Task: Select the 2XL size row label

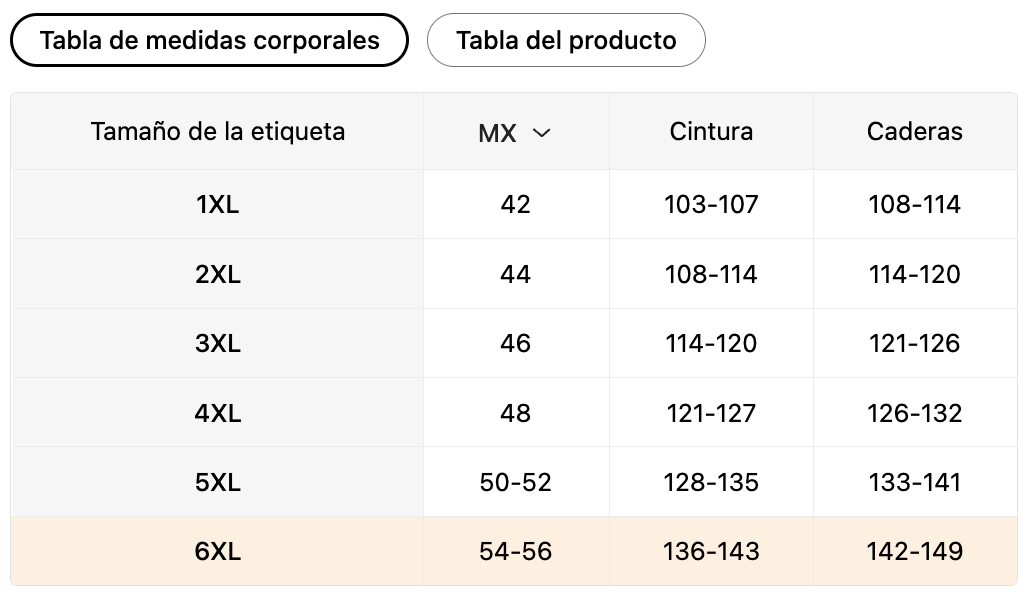Action: 218,274
